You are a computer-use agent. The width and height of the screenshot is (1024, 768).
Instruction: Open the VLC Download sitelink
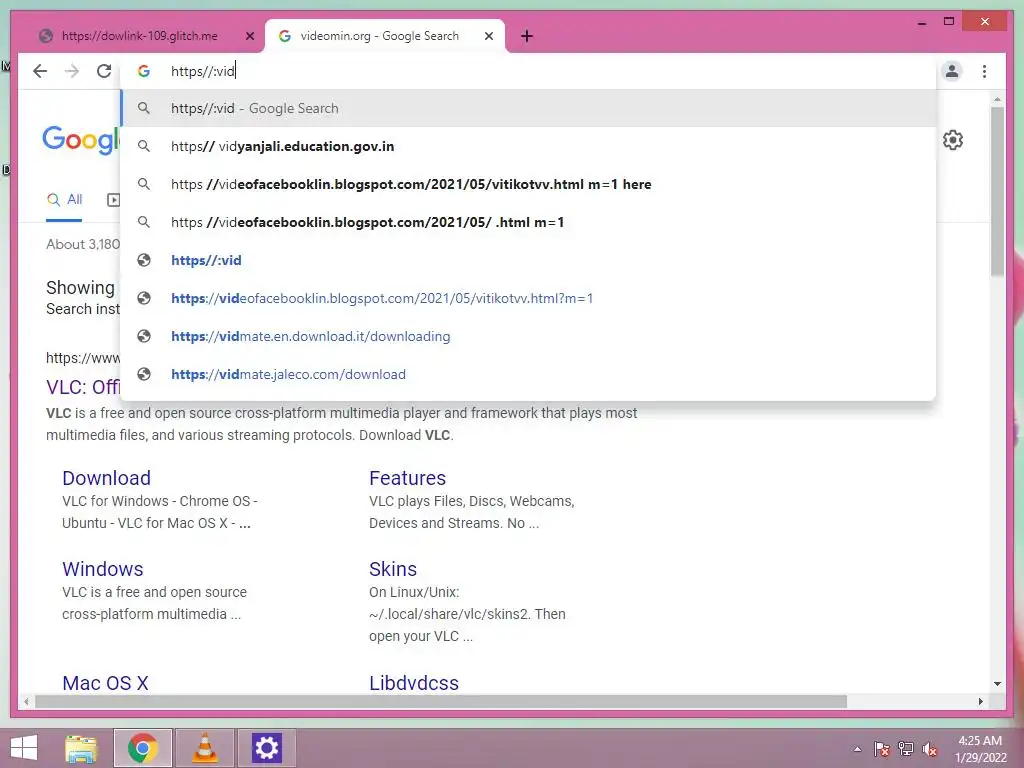pyautogui.click(x=106, y=478)
